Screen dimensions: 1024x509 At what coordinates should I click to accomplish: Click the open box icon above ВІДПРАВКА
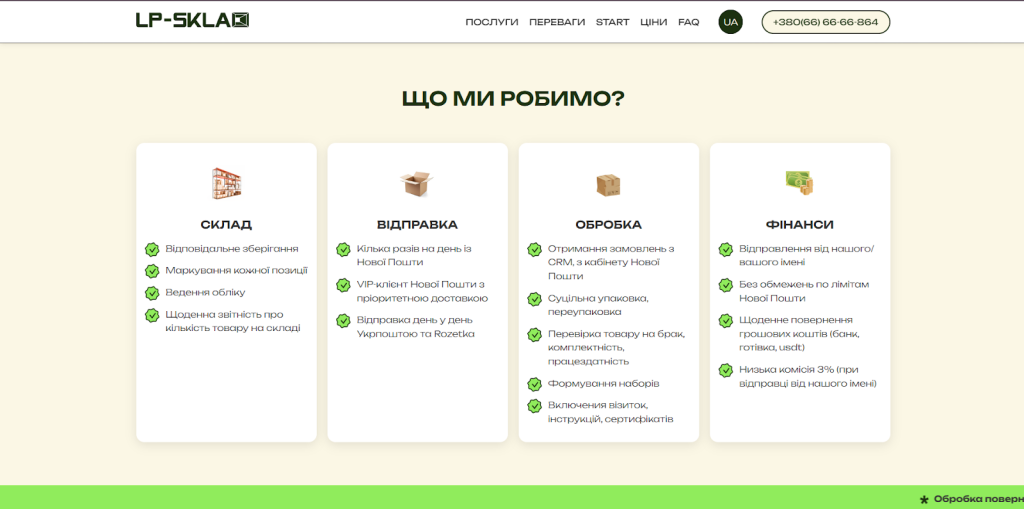417,183
